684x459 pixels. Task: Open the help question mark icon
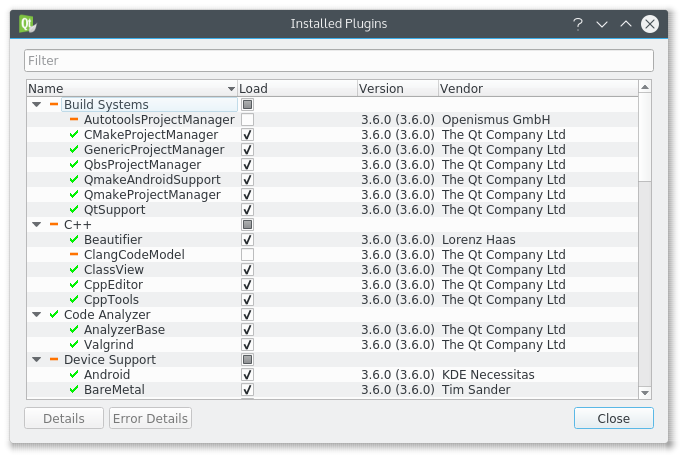578,24
